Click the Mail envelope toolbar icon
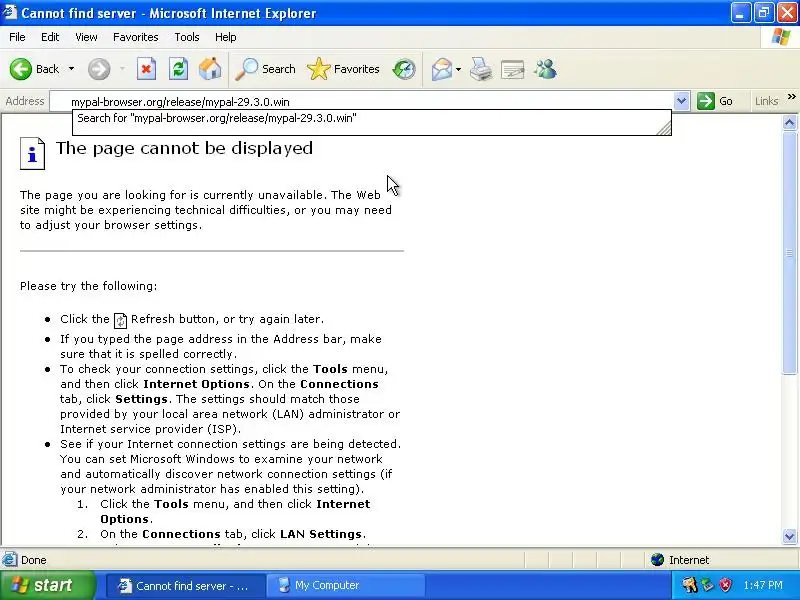The width and height of the screenshot is (800, 600). tap(442, 69)
